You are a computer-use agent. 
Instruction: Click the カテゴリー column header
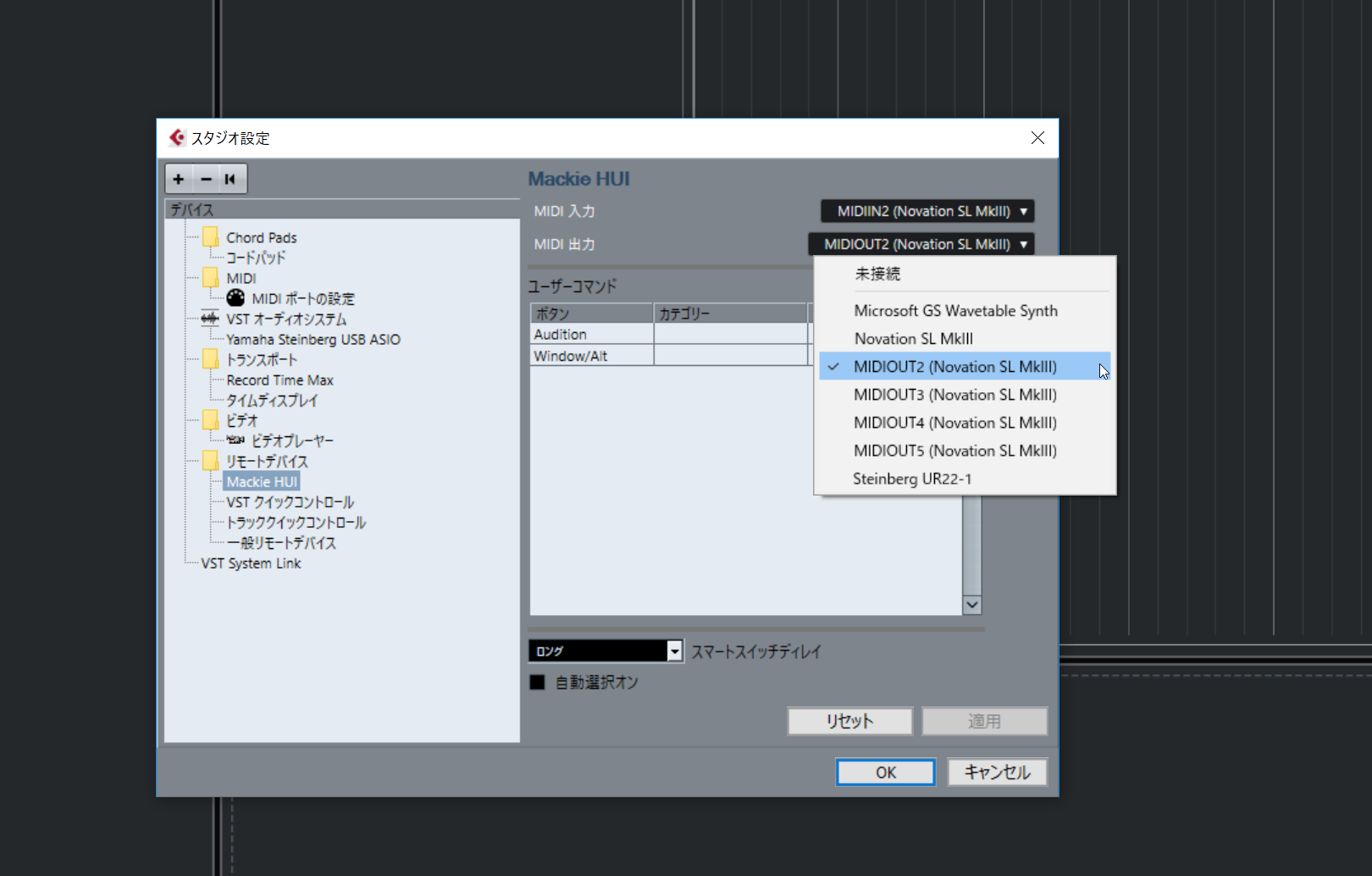coord(731,313)
